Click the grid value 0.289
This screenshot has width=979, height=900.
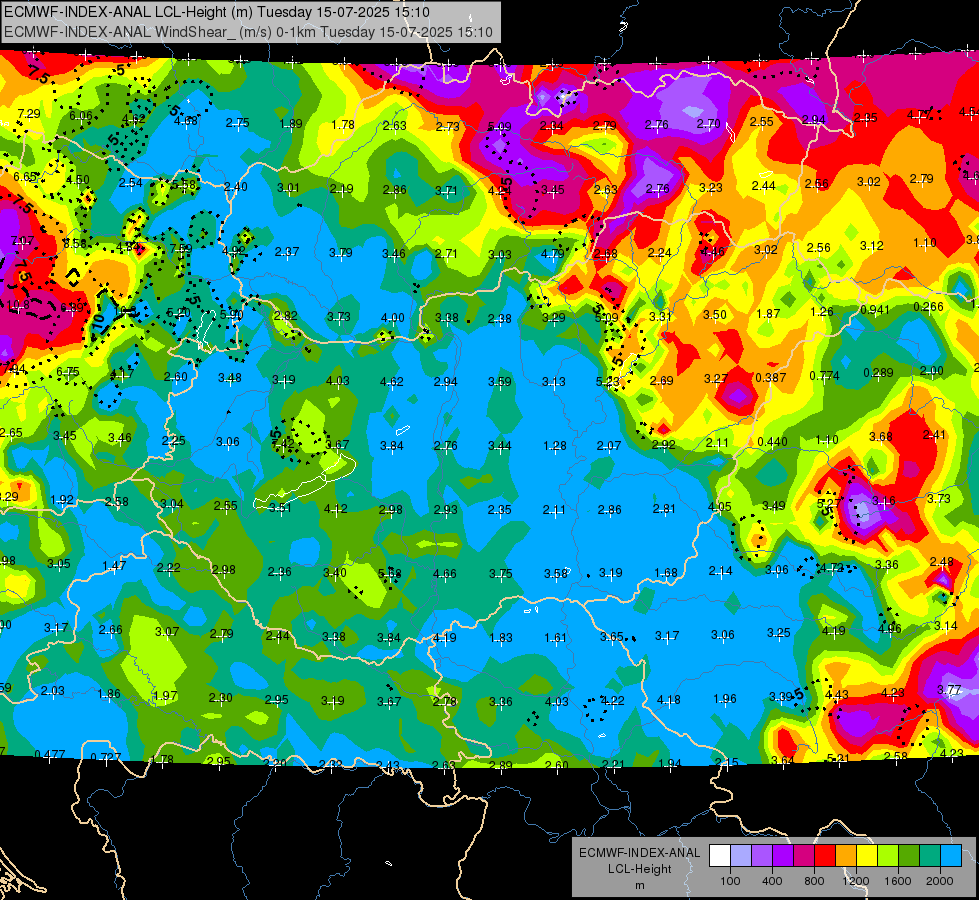pyautogui.click(x=878, y=373)
